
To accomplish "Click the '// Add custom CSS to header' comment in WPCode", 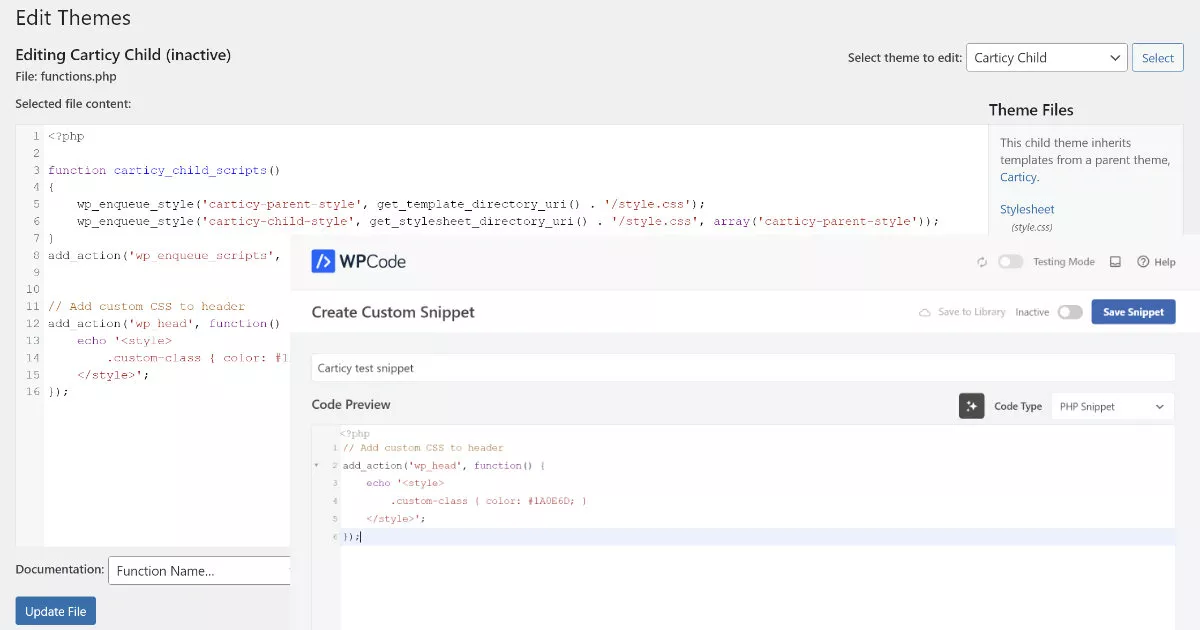I will click(423, 448).
